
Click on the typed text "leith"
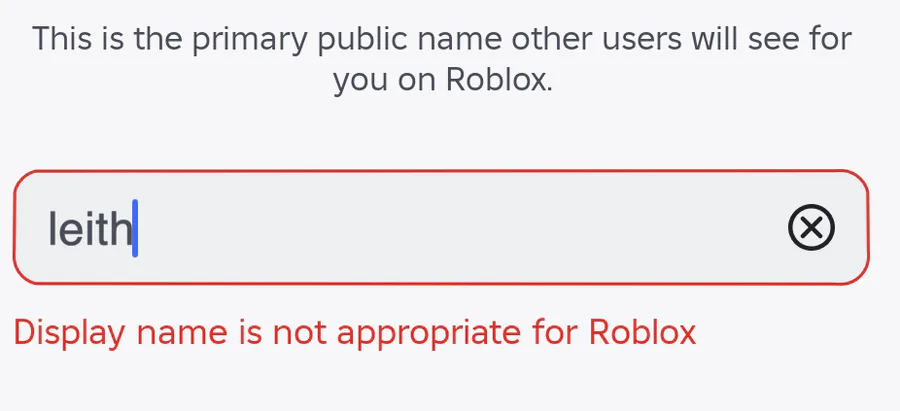point(90,228)
